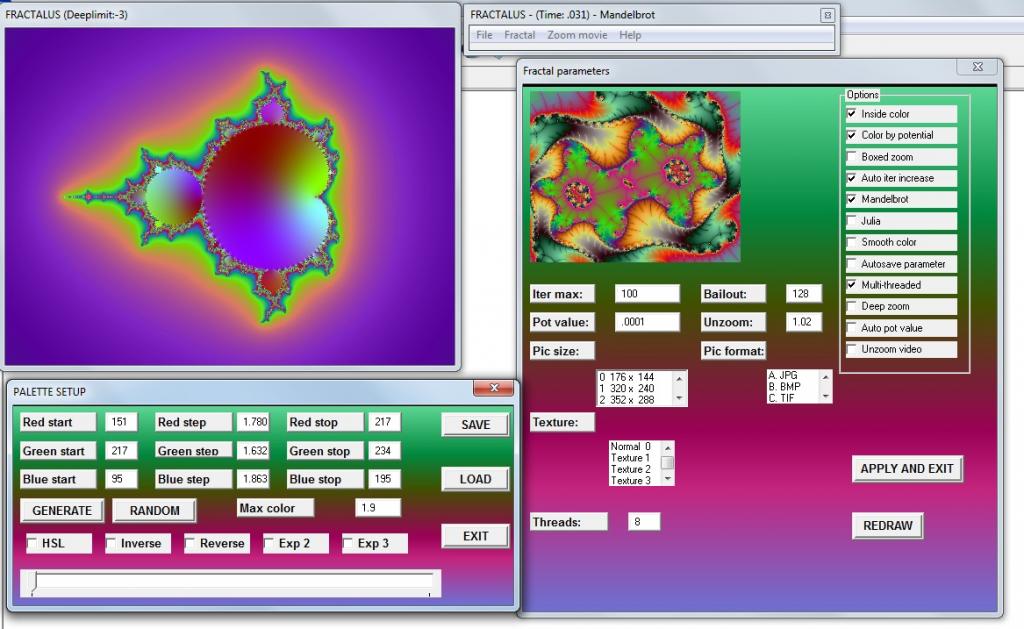Check the Julia checkbox
Screen dimensions: 1024x629
coord(852,221)
